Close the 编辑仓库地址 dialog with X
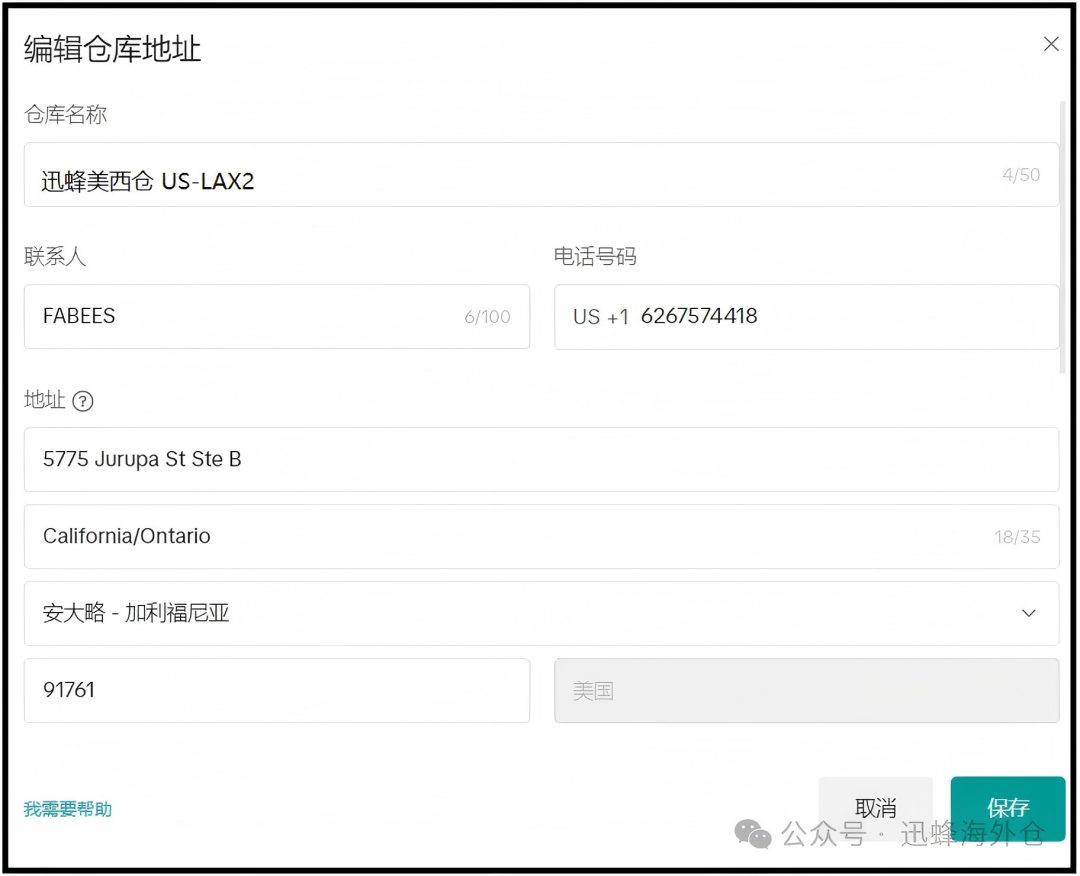 click(1051, 44)
